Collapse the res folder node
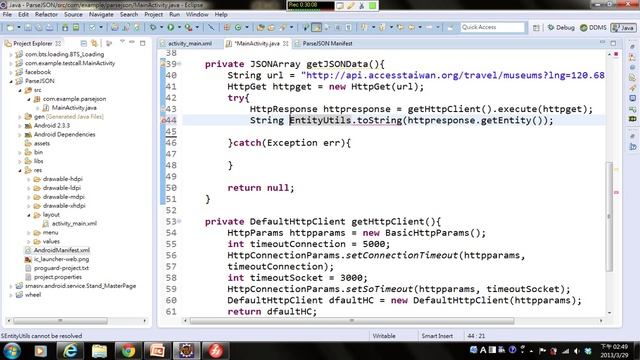This screenshot has height=360, width=640. pos(20,170)
